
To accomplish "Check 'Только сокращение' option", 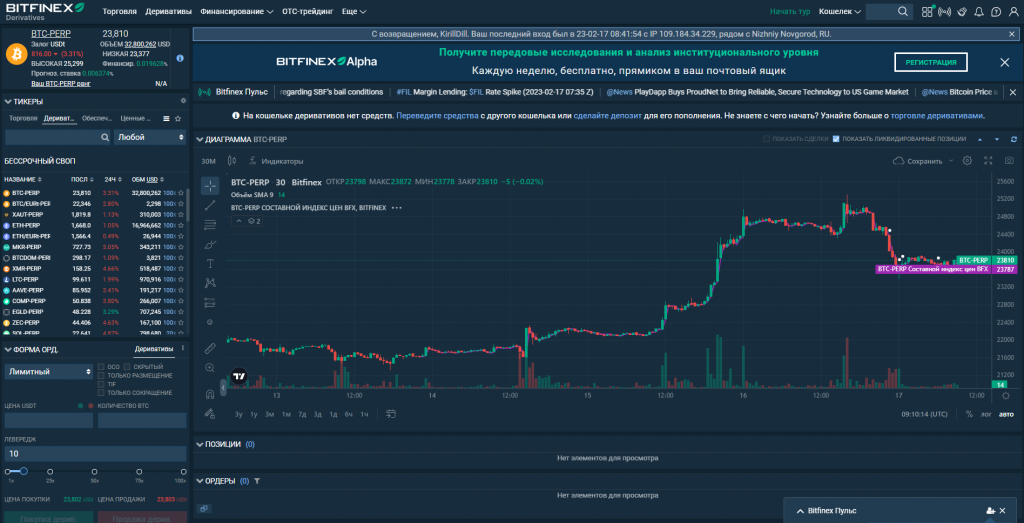I will 101,392.
